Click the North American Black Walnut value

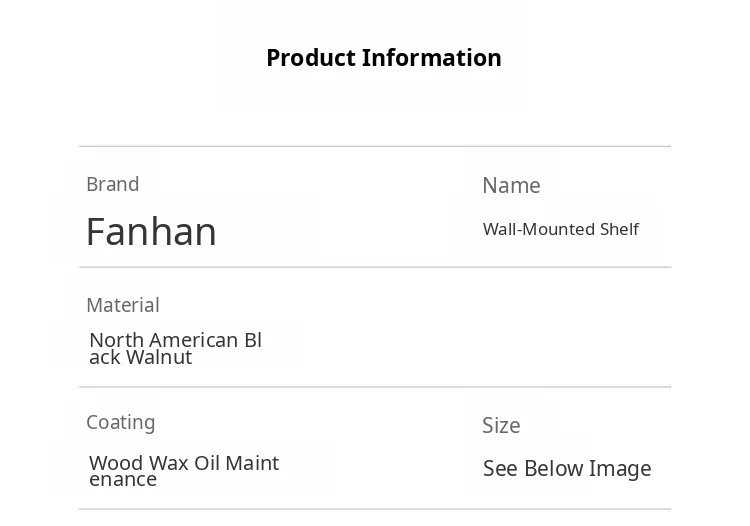coord(176,348)
